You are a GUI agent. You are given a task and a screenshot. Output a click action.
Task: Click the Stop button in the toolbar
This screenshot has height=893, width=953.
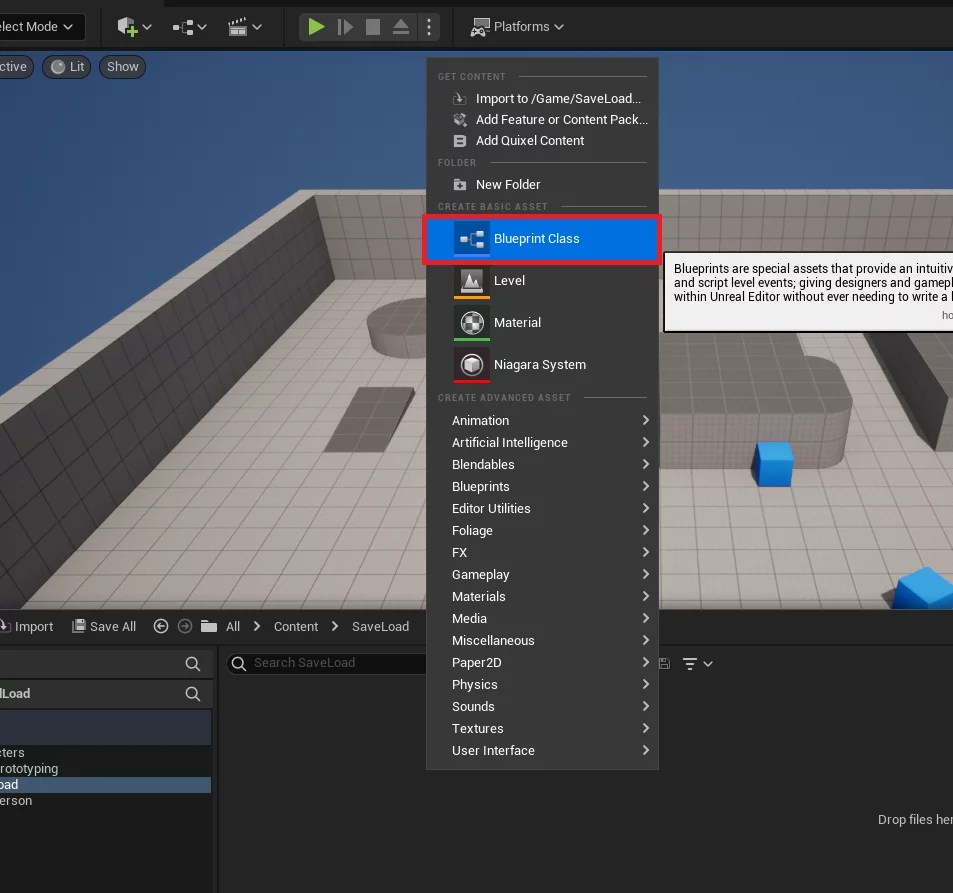[x=372, y=27]
